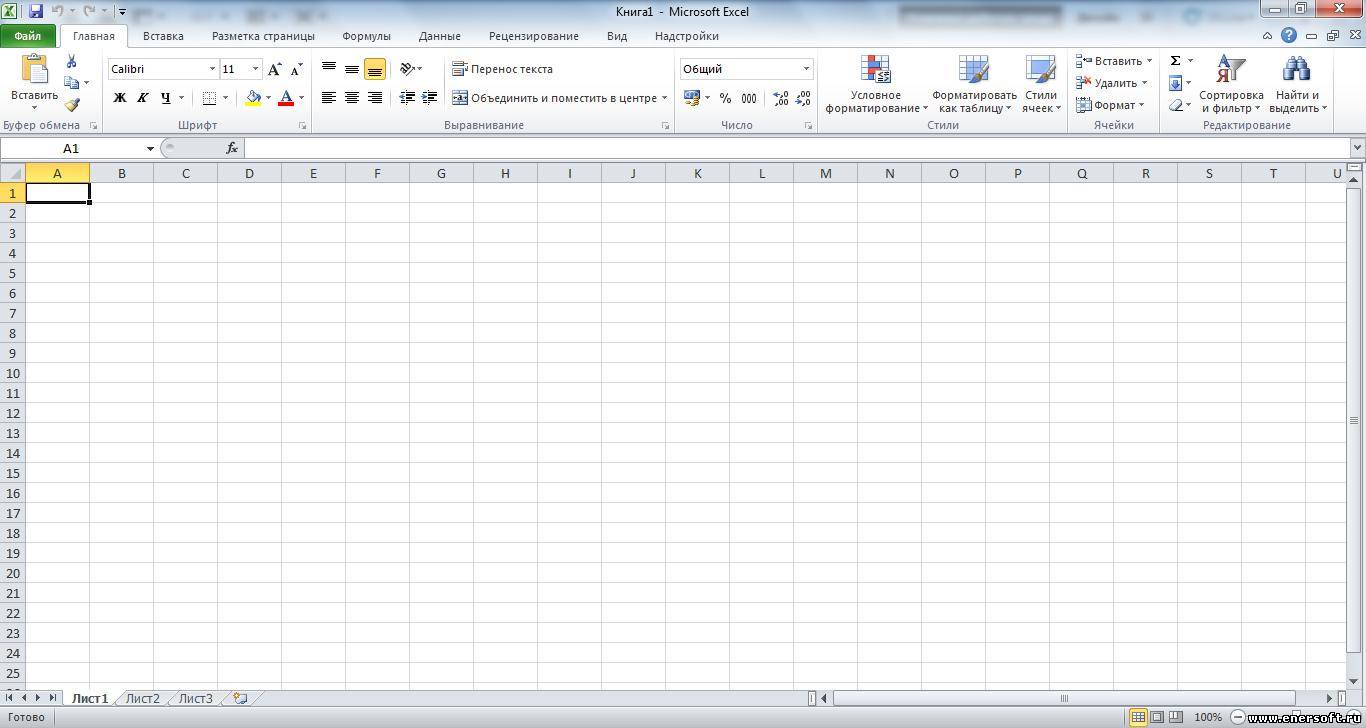Open Conditional Formatting (Условное форматирование)
This screenshot has width=1366, height=728.
pos(876,84)
